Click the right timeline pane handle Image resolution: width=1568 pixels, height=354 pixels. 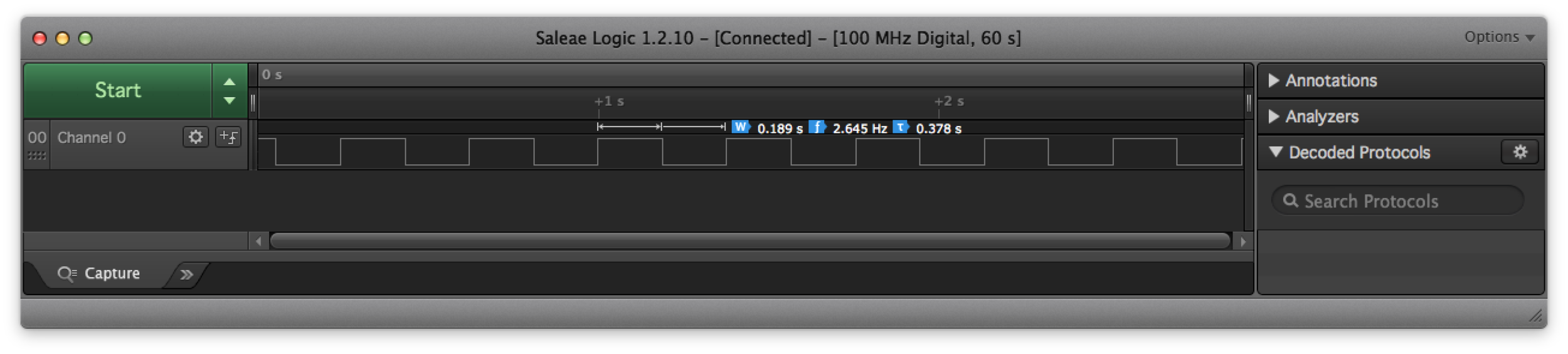tap(1248, 102)
